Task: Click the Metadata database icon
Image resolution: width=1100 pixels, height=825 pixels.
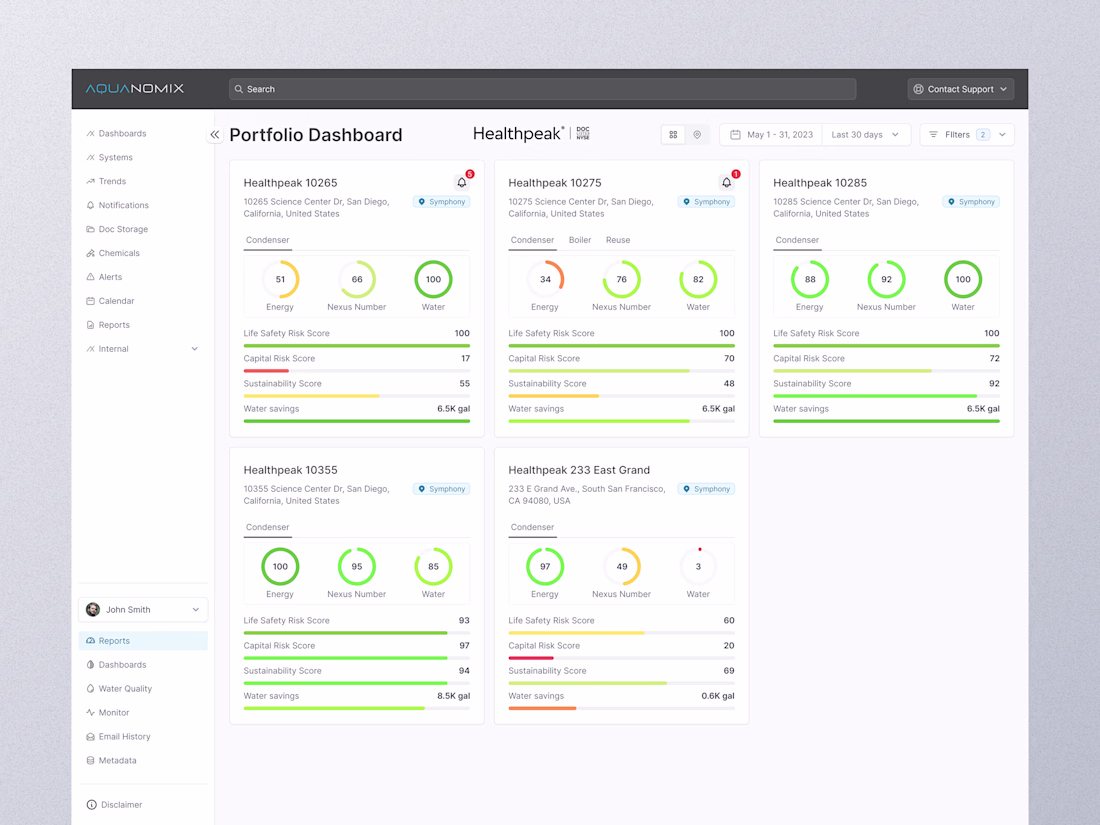Action: pyautogui.click(x=90, y=760)
